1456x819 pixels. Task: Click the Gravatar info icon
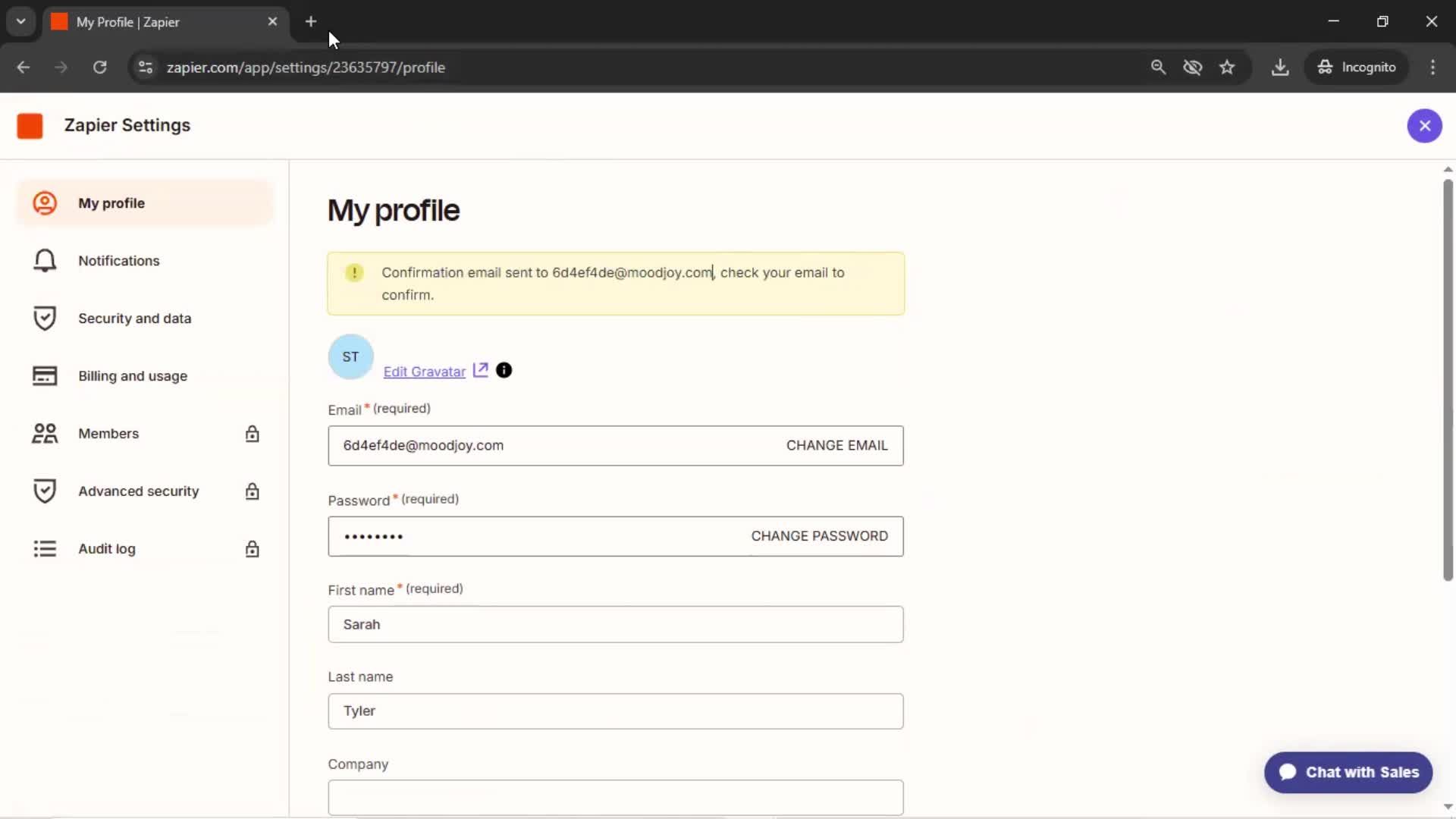[504, 370]
